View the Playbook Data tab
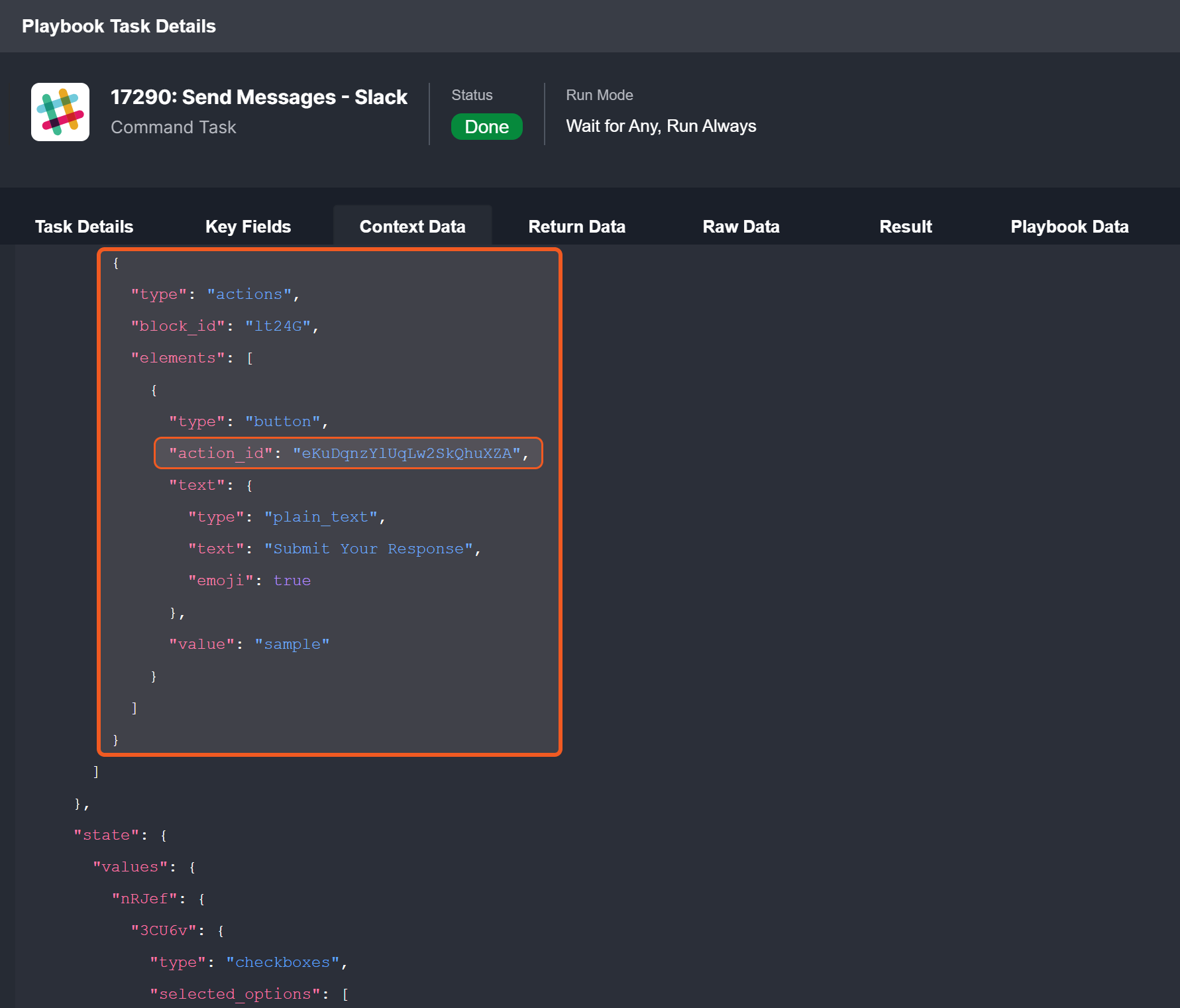 click(1069, 227)
